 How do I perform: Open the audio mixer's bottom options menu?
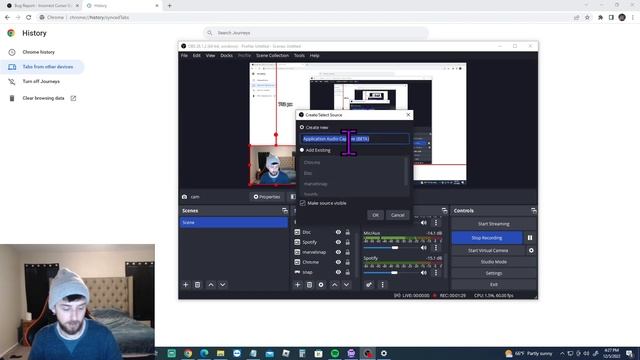[382, 284]
